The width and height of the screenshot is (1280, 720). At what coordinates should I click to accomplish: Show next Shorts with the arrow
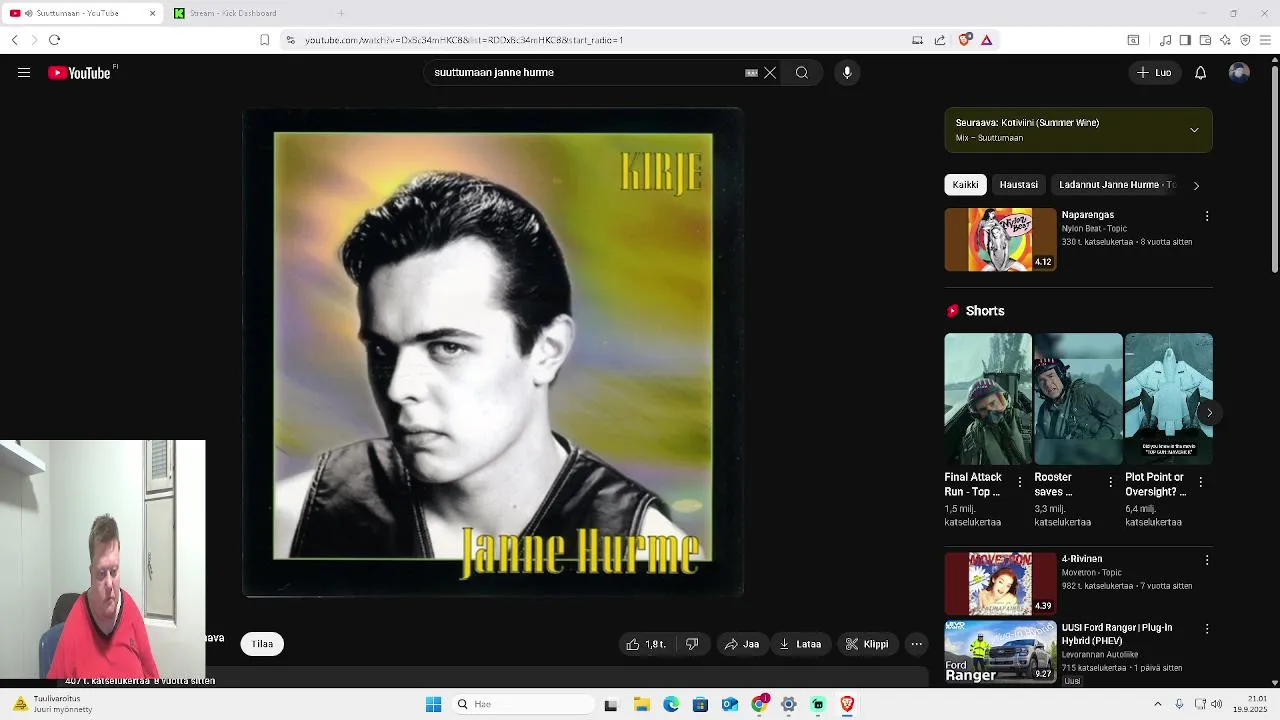(1209, 412)
